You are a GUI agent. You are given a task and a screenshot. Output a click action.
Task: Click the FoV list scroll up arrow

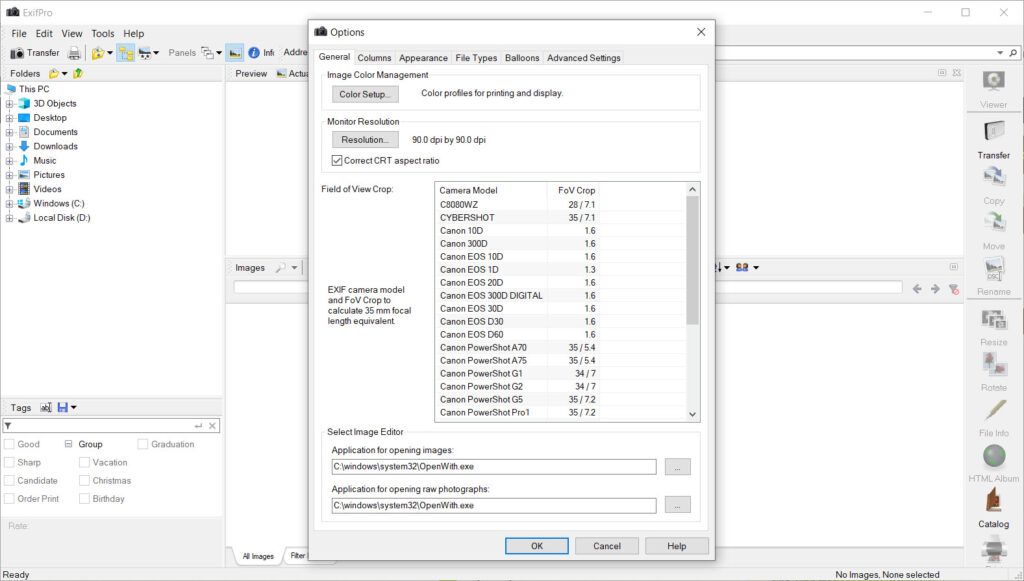pyautogui.click(x=692, y=189)
